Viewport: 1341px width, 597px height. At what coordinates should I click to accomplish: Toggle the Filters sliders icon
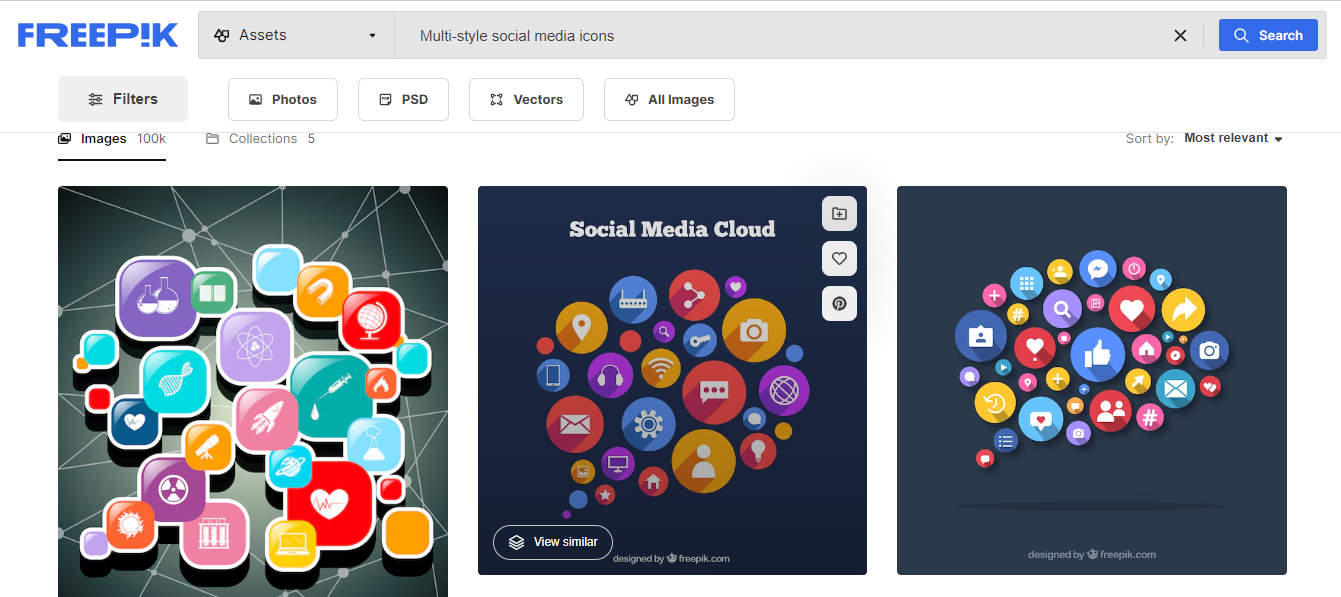click(94, 99)
